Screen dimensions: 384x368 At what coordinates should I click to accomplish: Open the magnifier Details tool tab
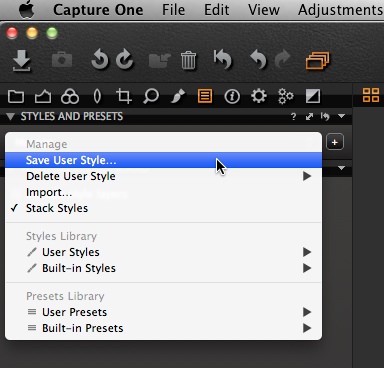[151, 97]
